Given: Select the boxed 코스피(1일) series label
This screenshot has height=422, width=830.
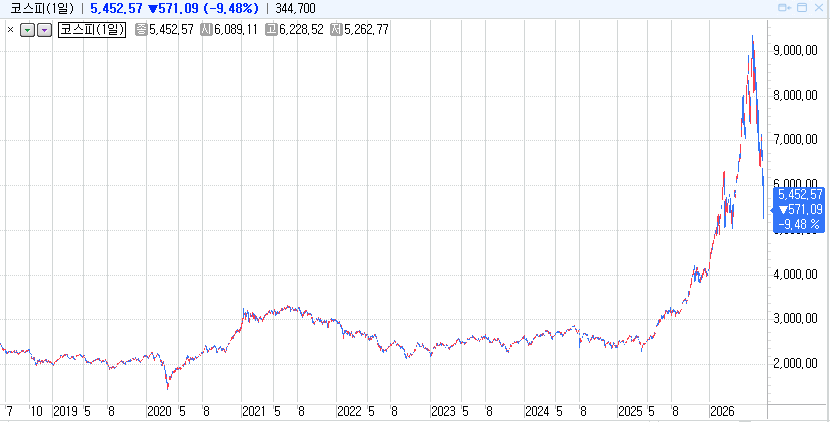Looking at the screenshot, I should coord(92,30).
